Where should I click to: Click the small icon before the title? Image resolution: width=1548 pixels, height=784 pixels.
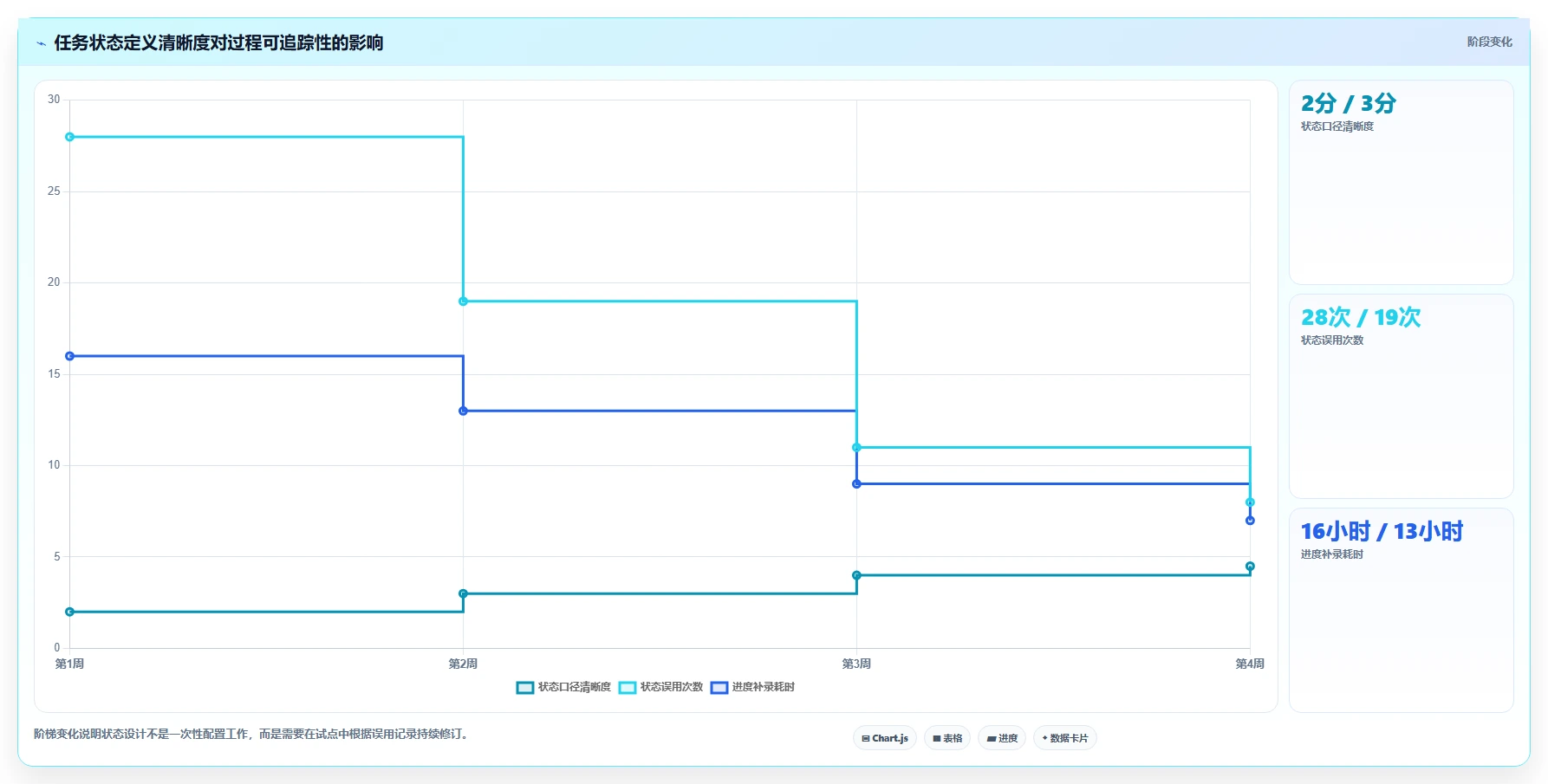click(x=41, y=43)
